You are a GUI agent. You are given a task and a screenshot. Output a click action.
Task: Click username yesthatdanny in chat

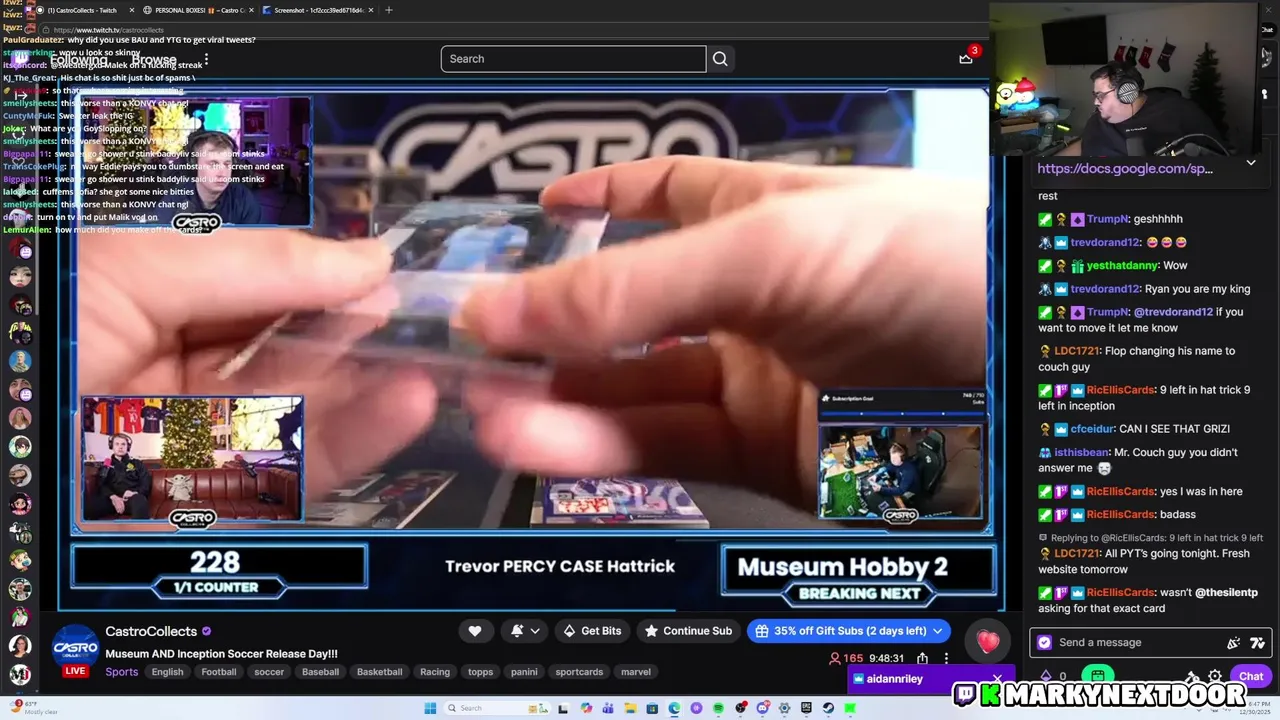pyautogui.click(x=1122, y=265)
